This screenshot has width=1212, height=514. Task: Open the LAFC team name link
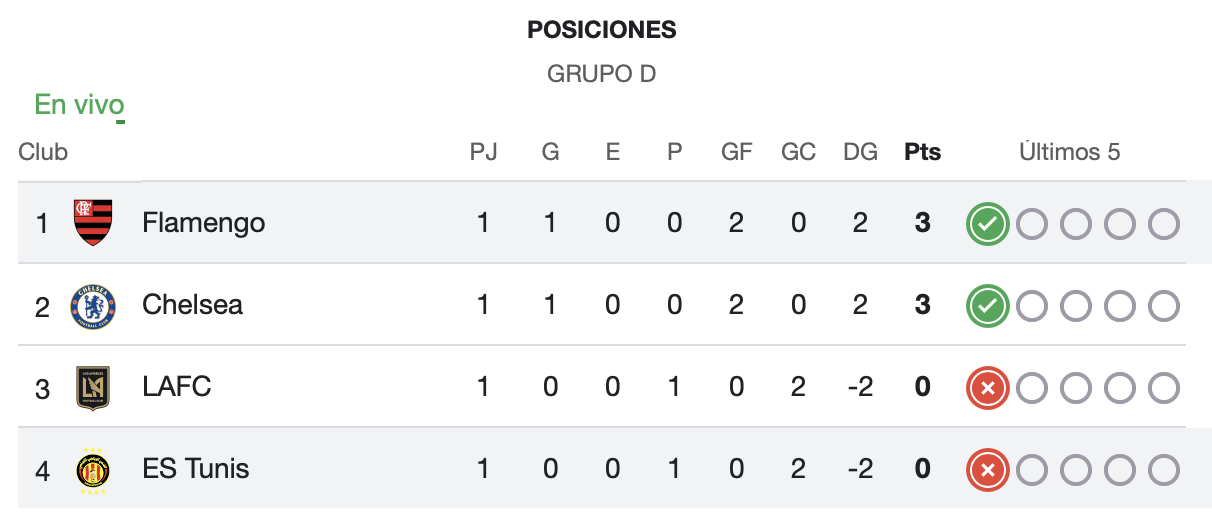[177, 386]
